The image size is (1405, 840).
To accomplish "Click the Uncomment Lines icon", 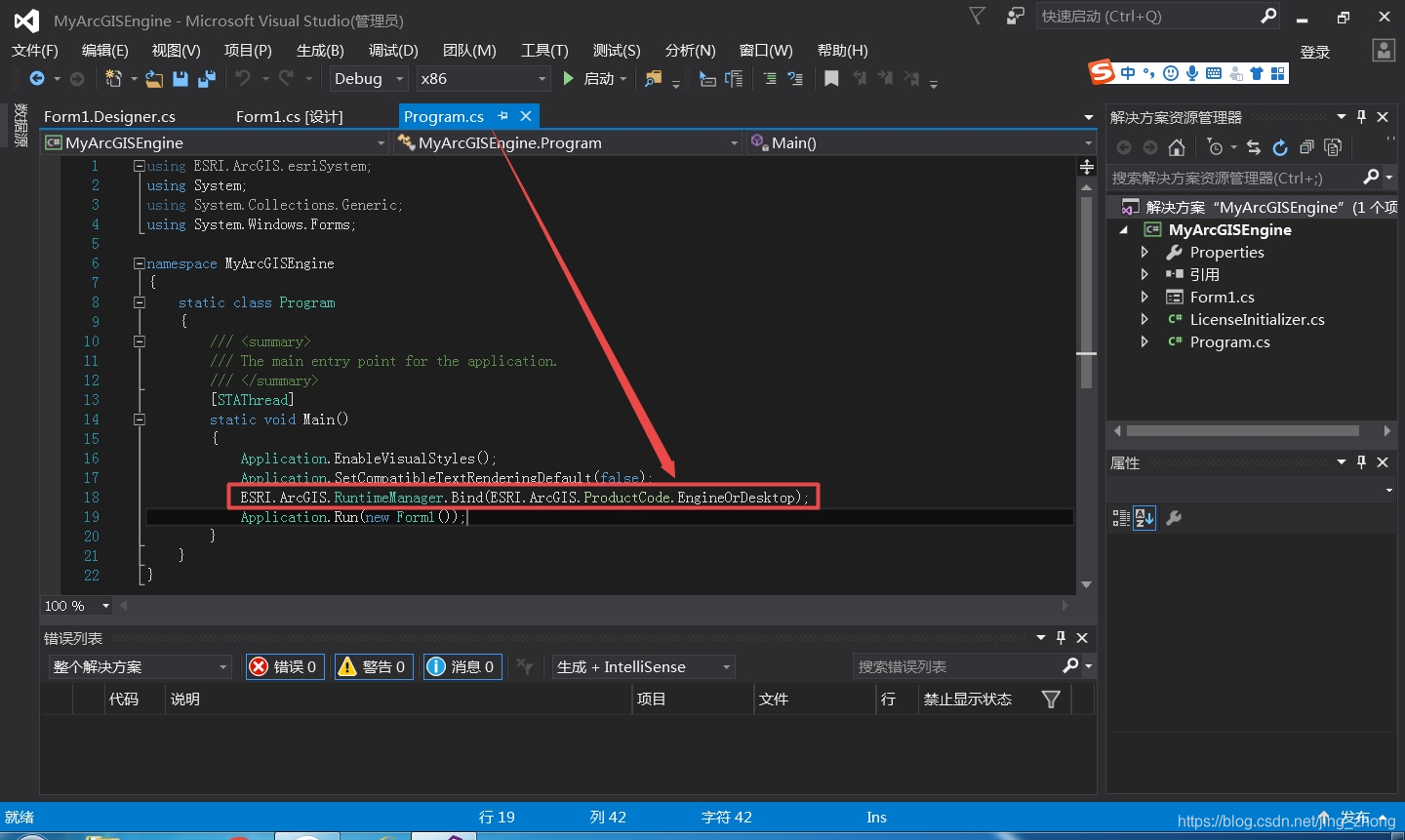I will [795, 78].
